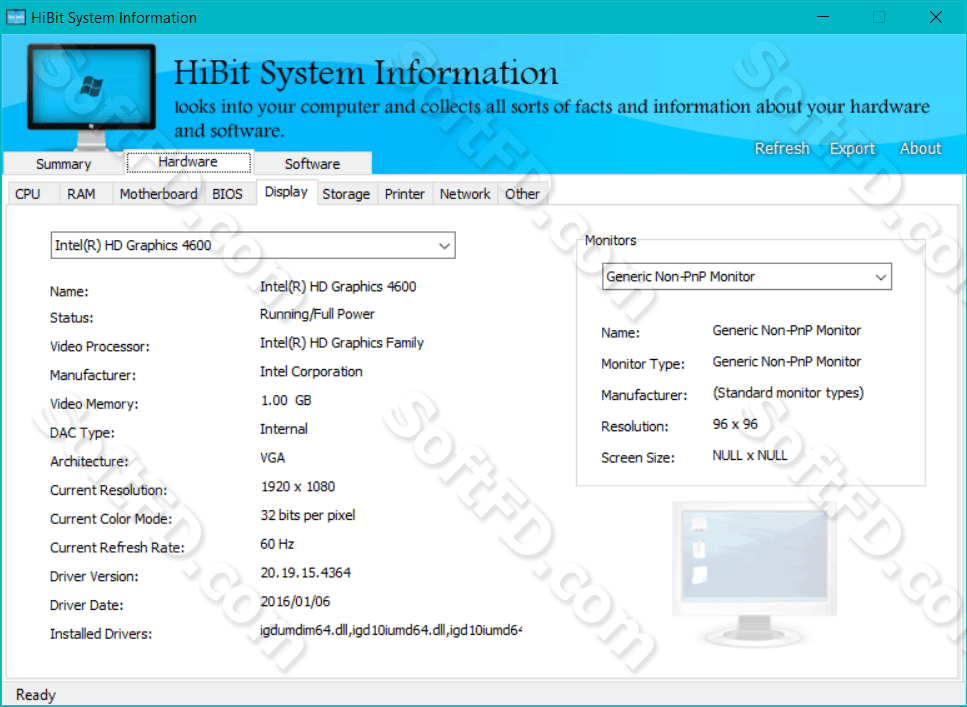This screenshot has height=707, width=967.
Task: Click the HiBit app icon in title bar
Action: click(15, 17)
